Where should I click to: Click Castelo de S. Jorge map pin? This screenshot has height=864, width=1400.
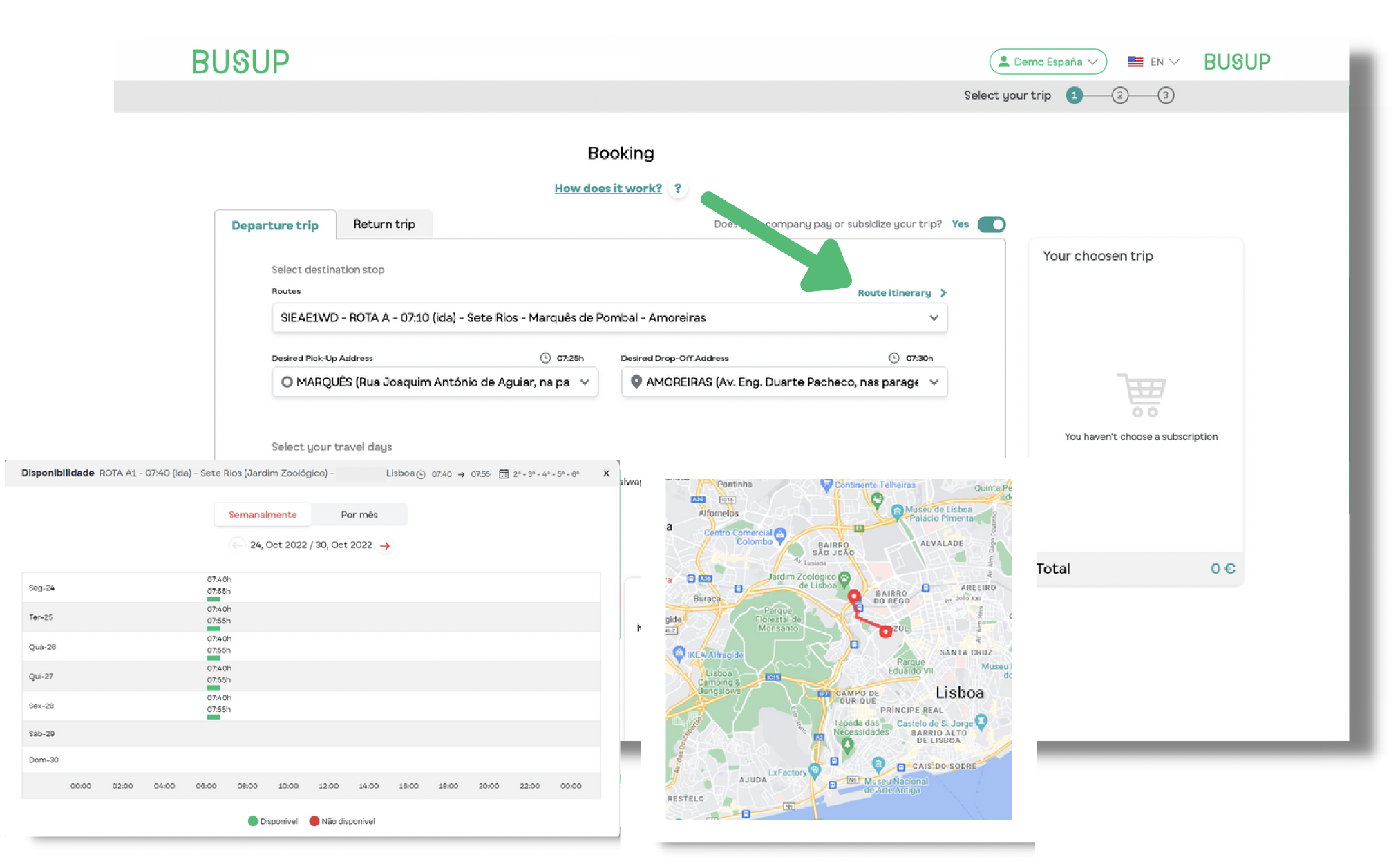pyautogui.click(x=981, y=722)
